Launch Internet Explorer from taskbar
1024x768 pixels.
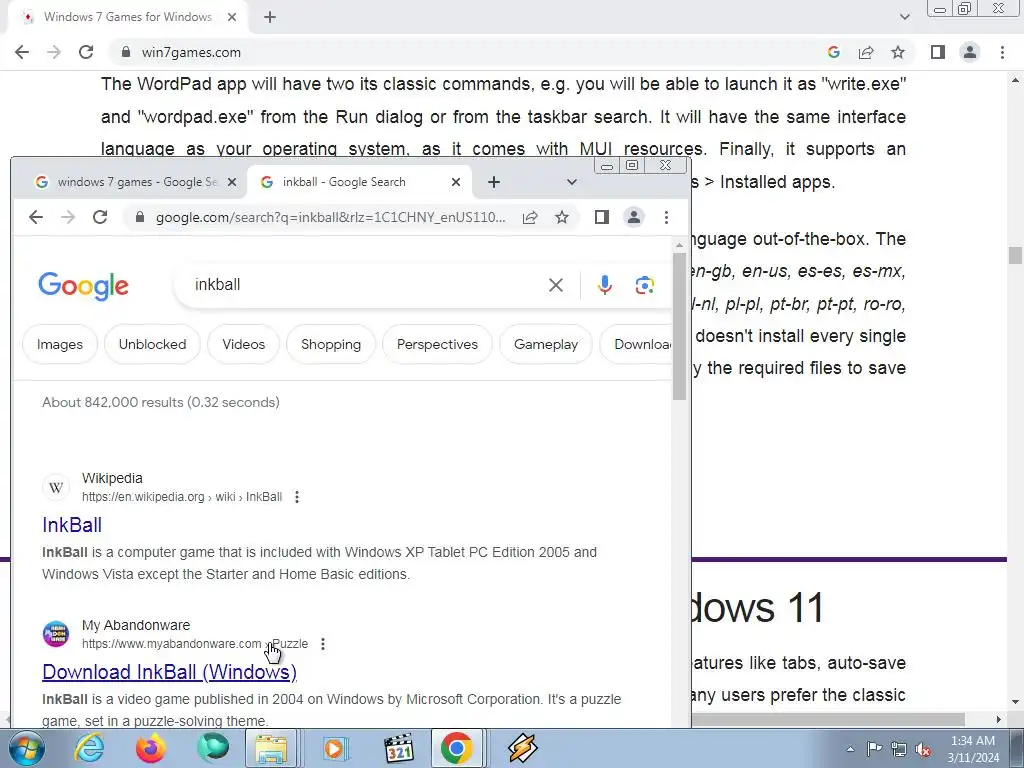point(89,748)
